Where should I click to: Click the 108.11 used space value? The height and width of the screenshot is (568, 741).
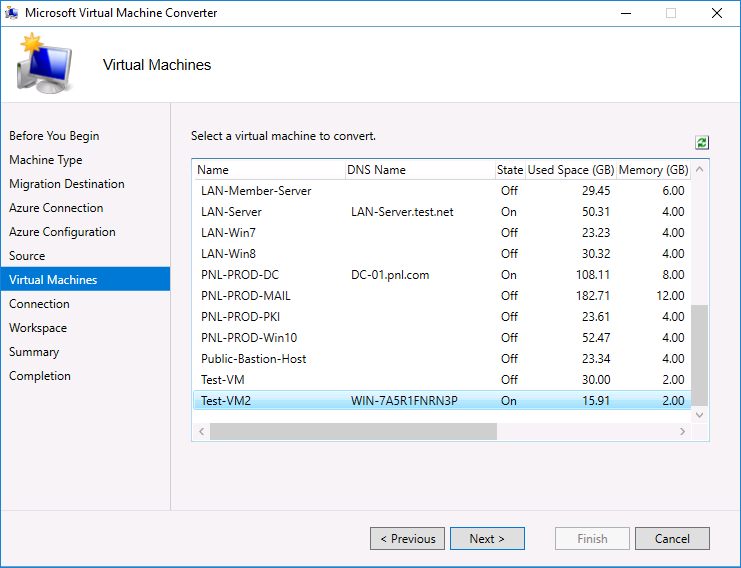click(x=593, y=275)
